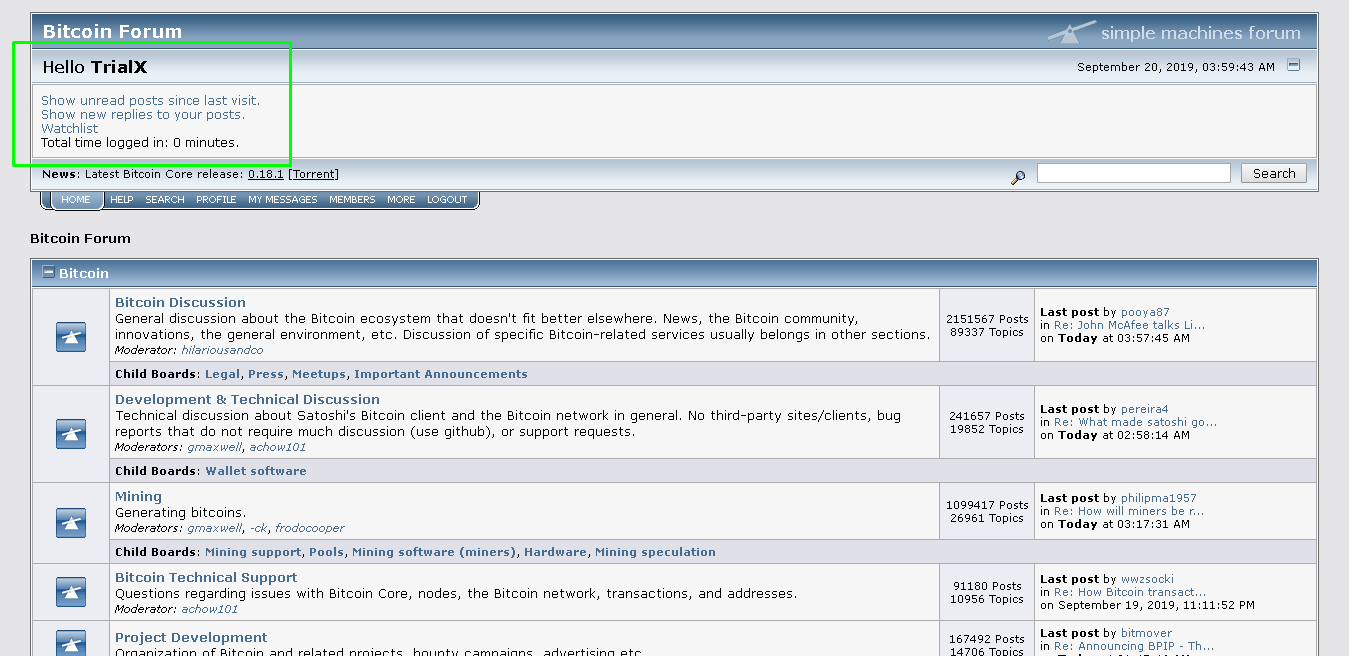
Task: Open the Wallet software child board
Action: click(x=256, y=471)
